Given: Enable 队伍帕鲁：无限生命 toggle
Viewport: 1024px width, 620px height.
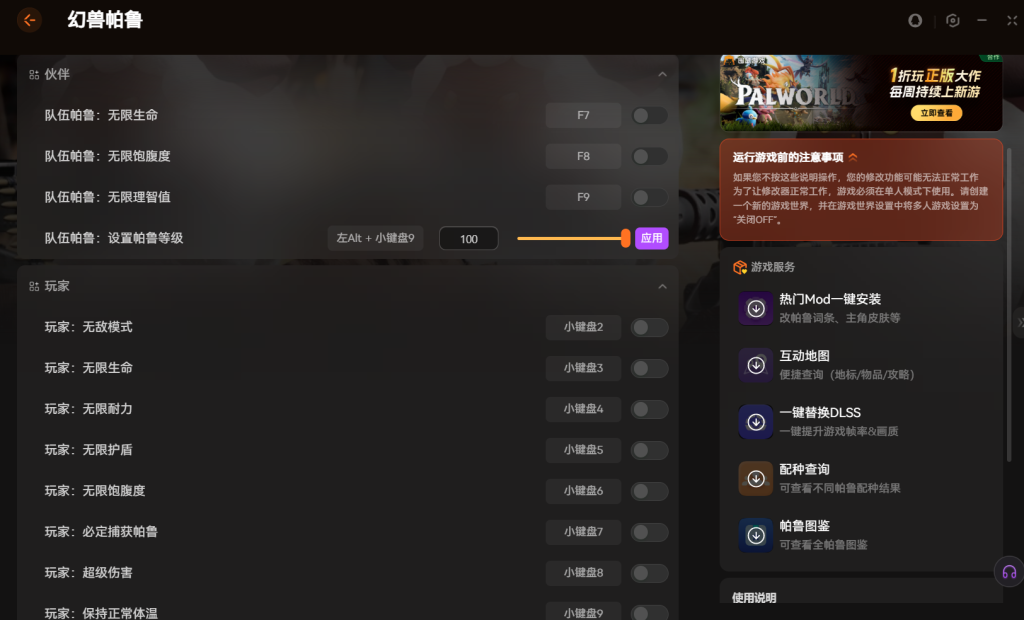Looking at the screenshot, I should click(x=649, y=116).
